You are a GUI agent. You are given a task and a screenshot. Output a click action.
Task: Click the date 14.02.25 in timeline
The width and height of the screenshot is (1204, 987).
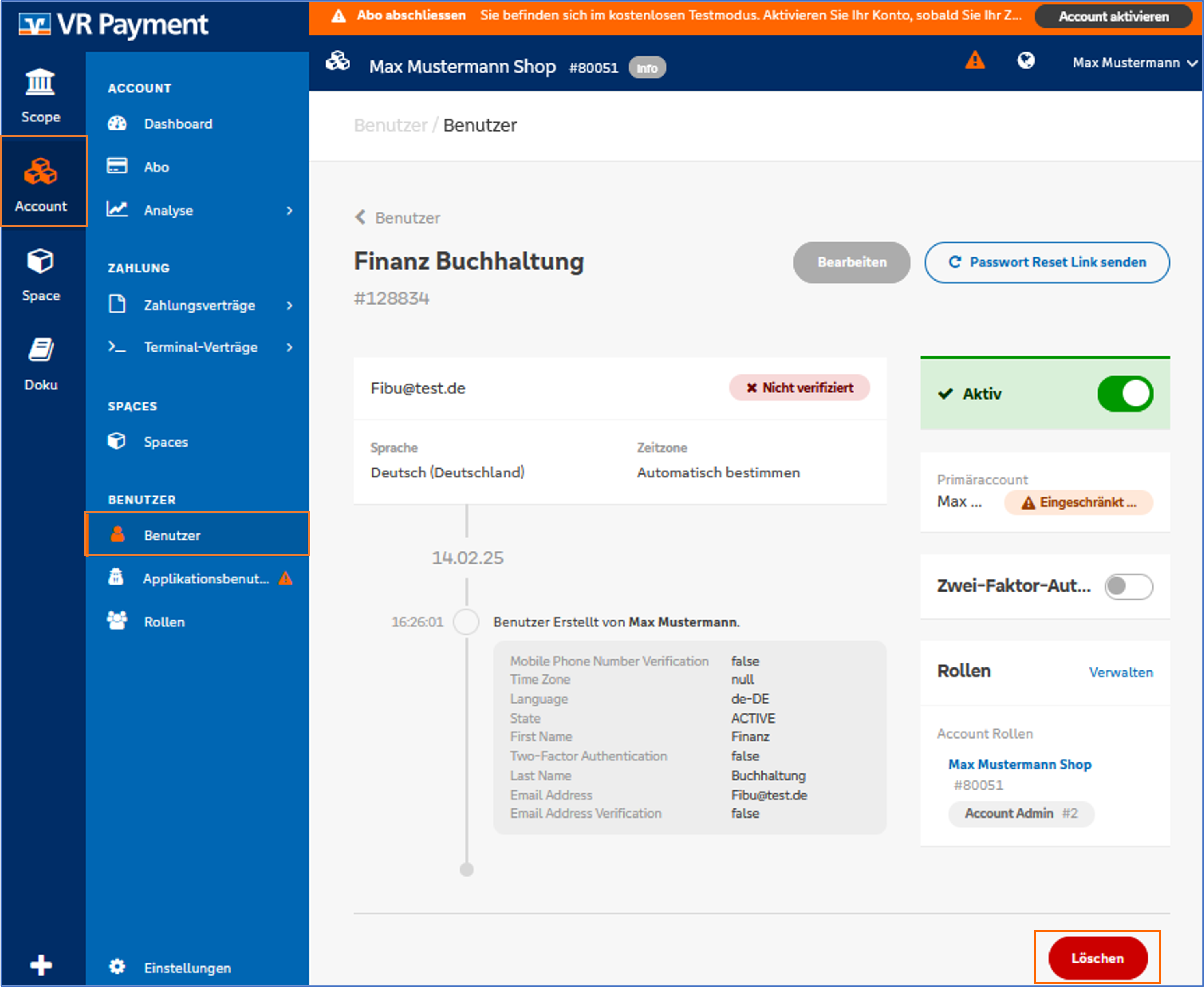(467, 558)
